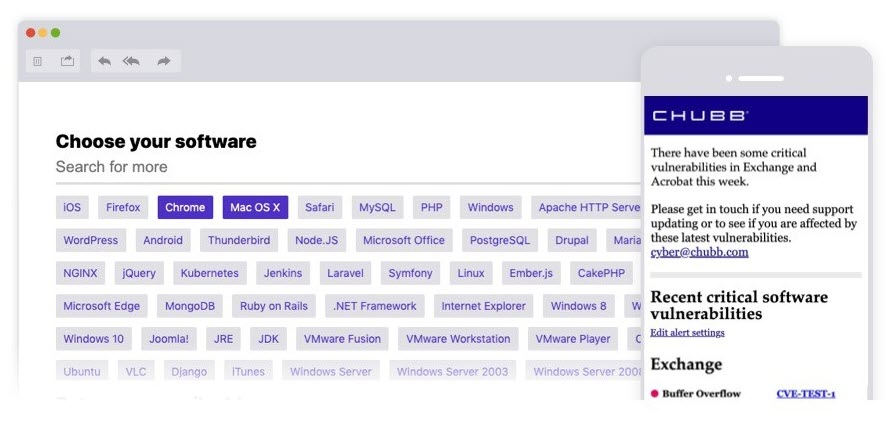Click the reply-all double arrow icon
895x425 pixels.
(x=131, y=61)
